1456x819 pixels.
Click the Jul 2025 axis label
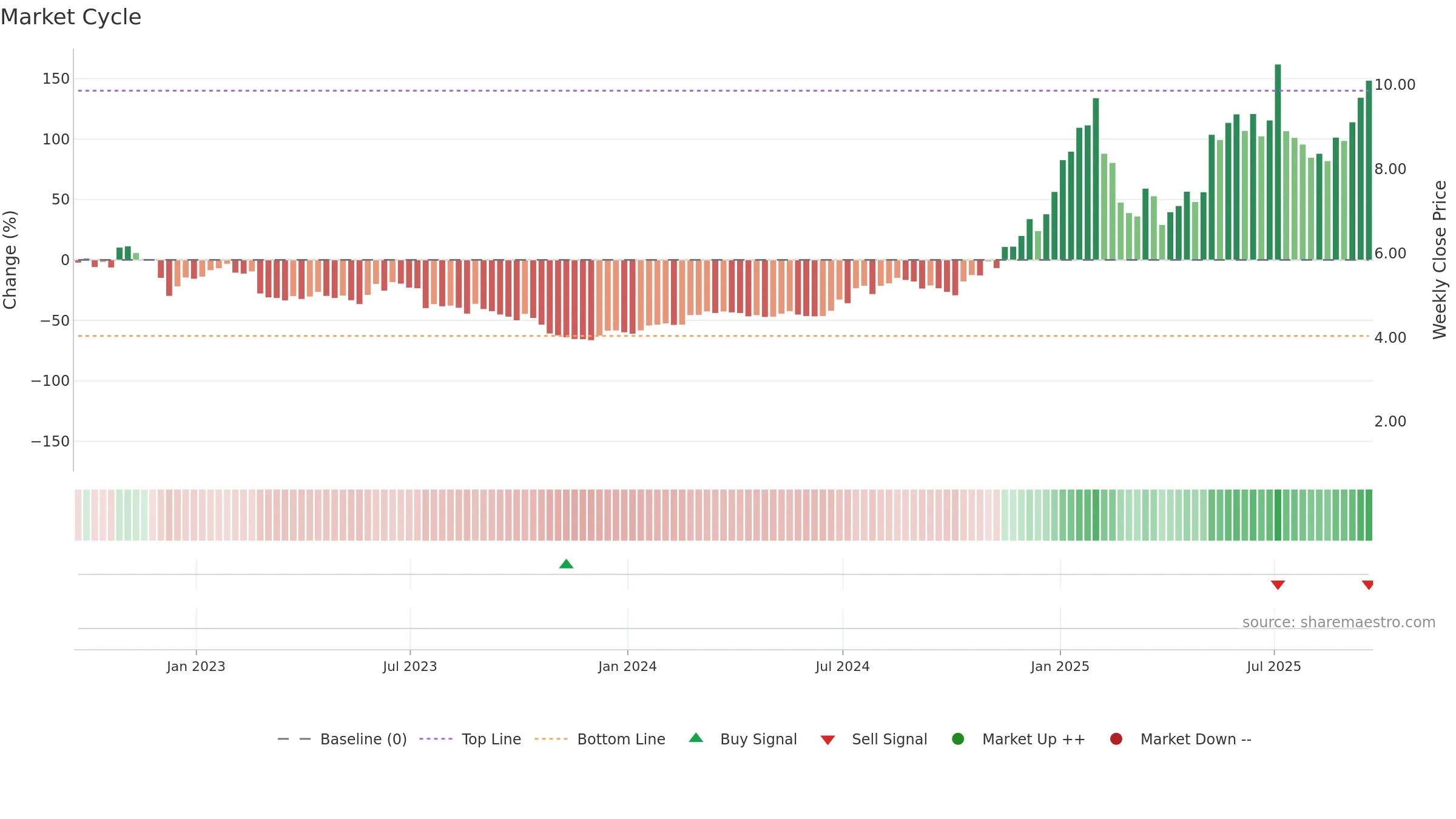click(x=1274, y=666)
